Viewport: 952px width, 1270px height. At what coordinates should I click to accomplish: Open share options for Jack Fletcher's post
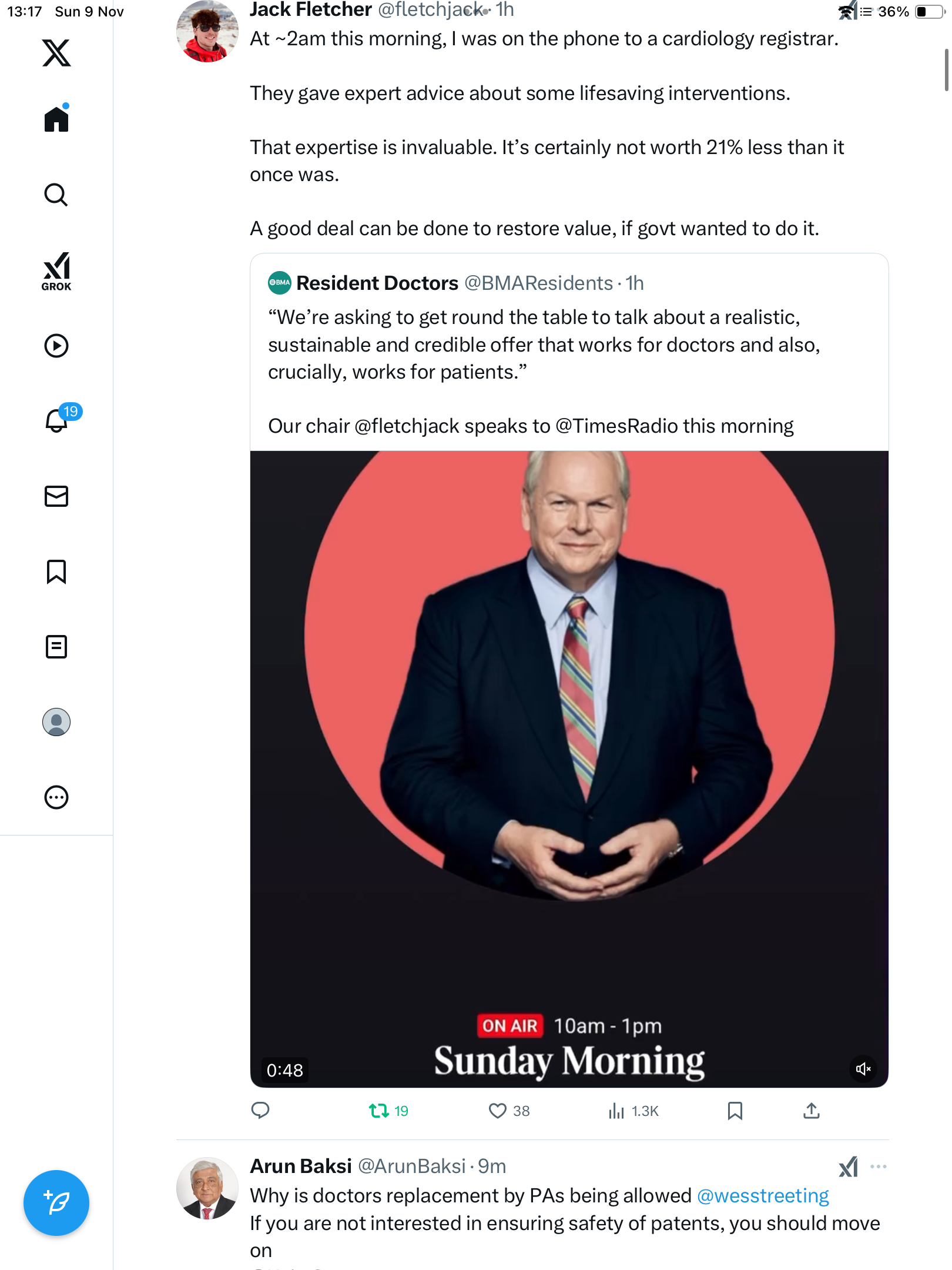click(x=812, y=1111)
